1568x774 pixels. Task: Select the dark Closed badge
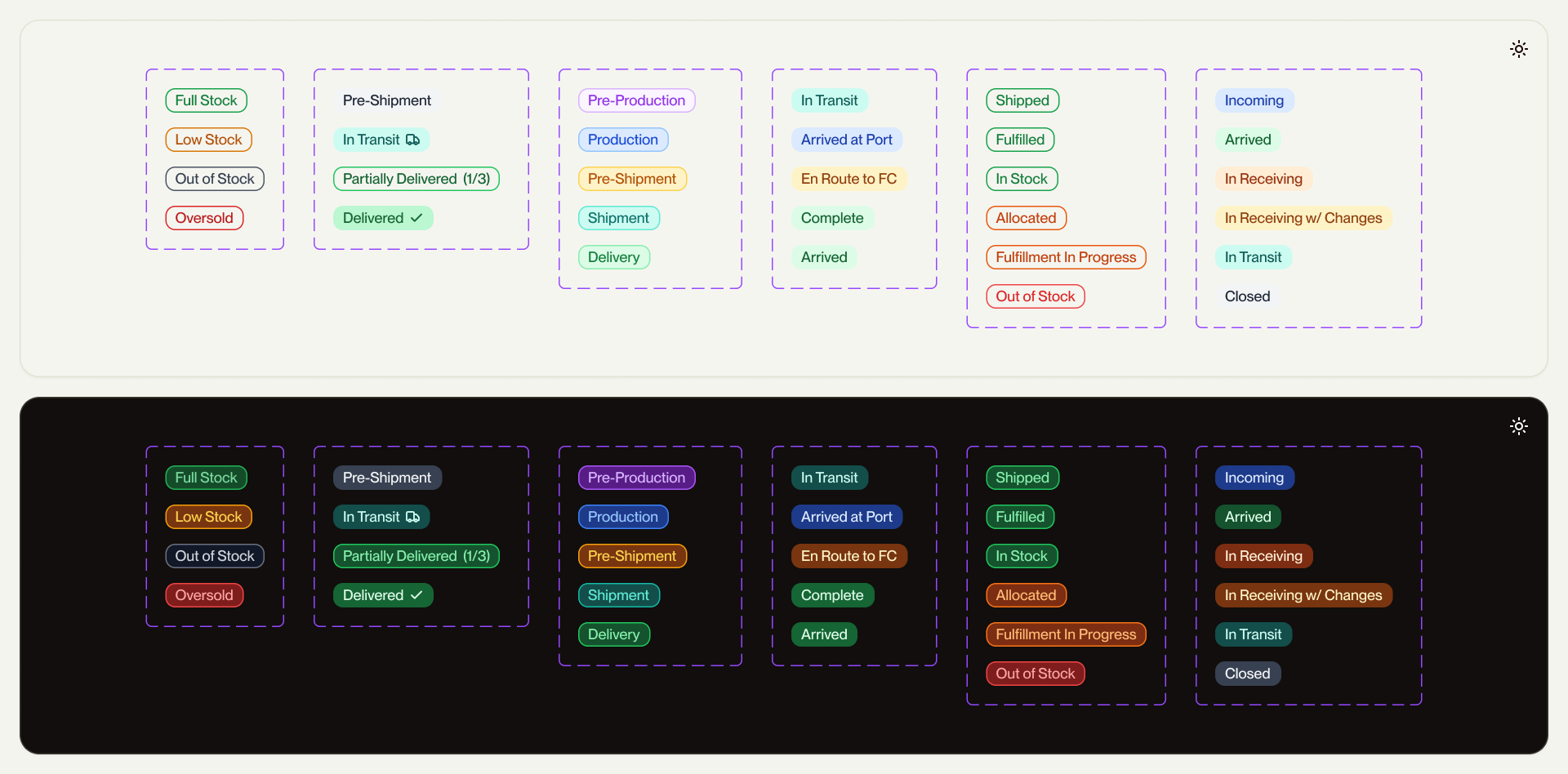pyautogui.click(x=1248, y=674)
